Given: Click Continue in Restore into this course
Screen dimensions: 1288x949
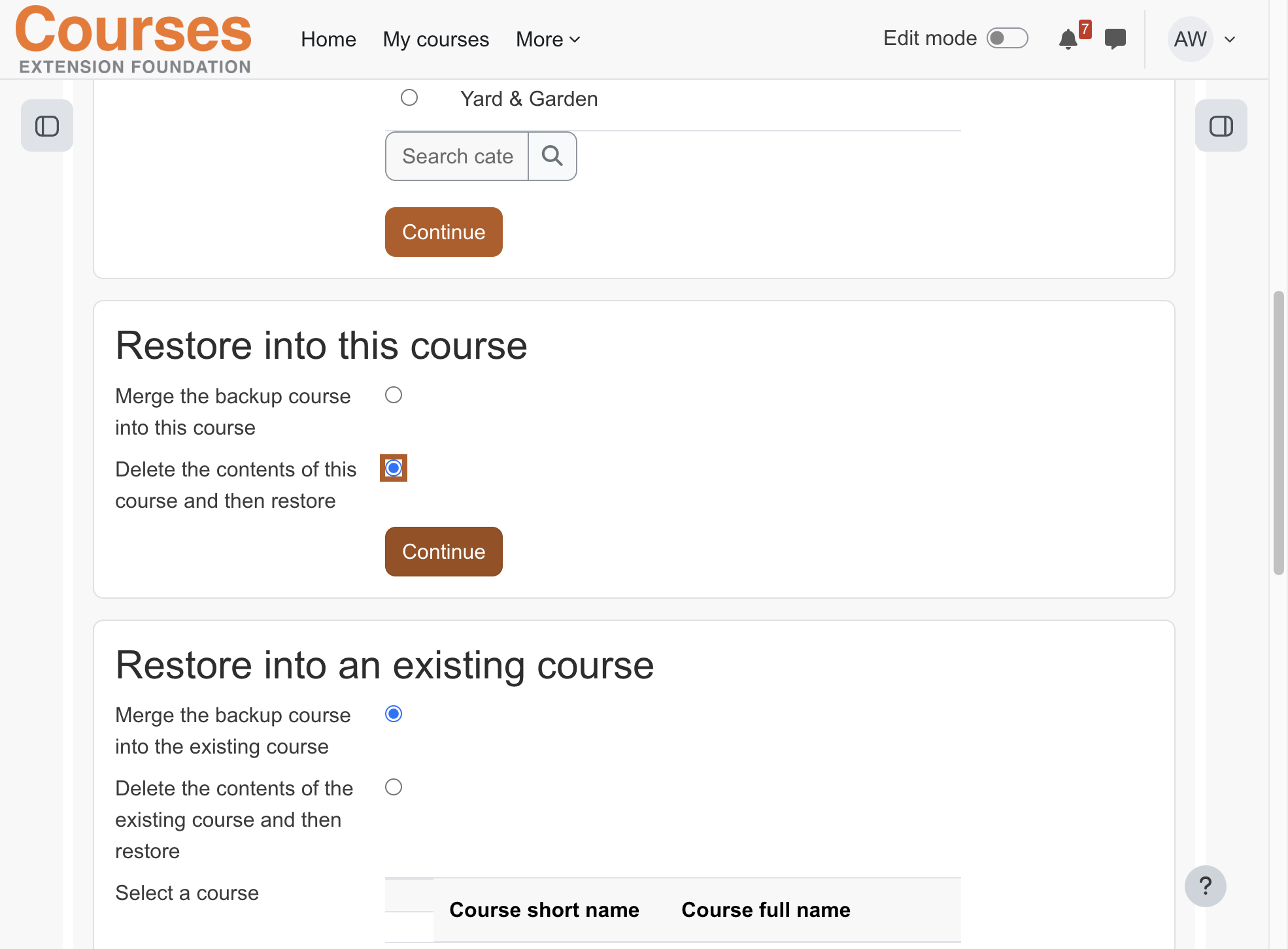Looking at the screenshot, I should click(x=444, y=552).
